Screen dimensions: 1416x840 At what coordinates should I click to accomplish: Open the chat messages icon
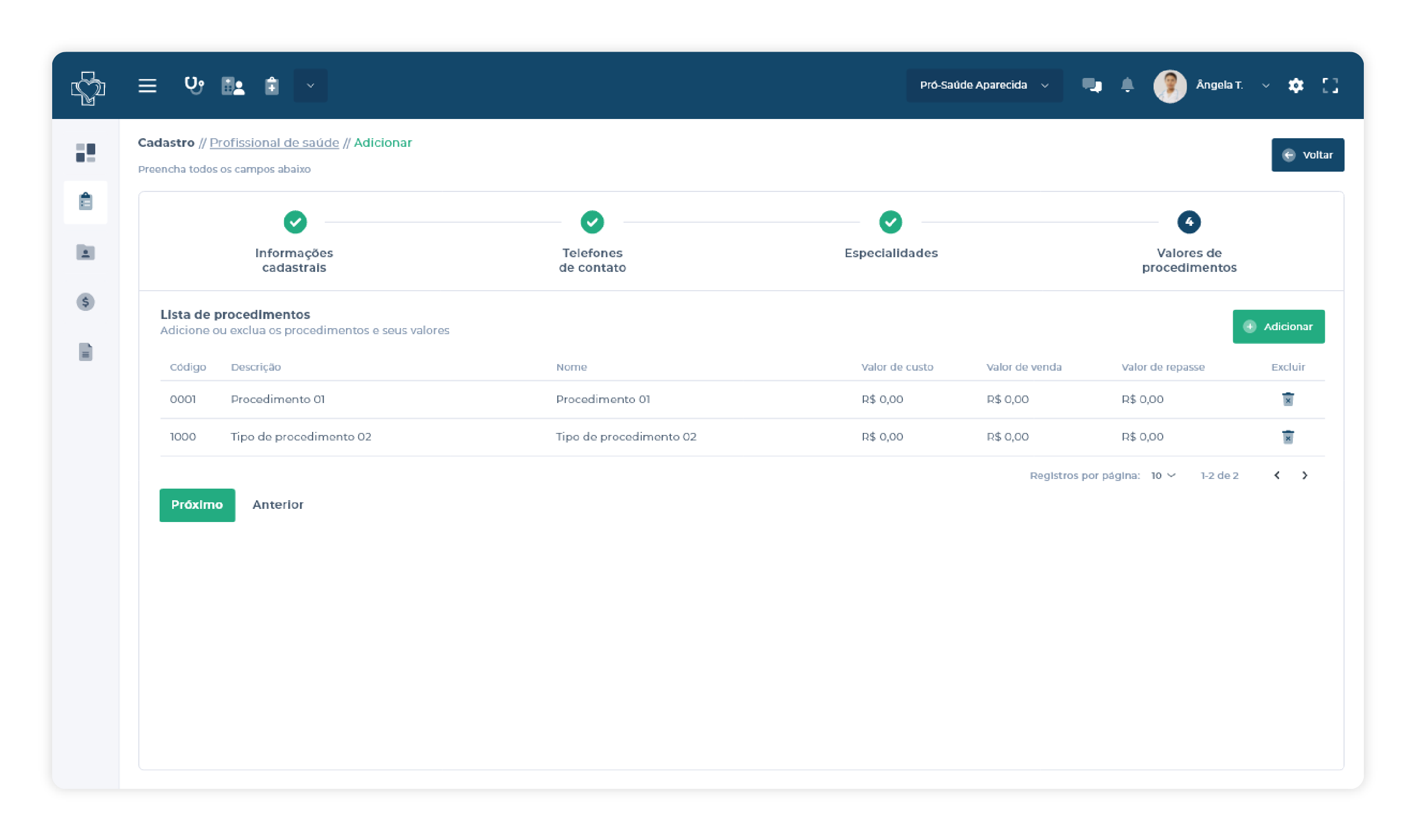[x=1091, y=86]
